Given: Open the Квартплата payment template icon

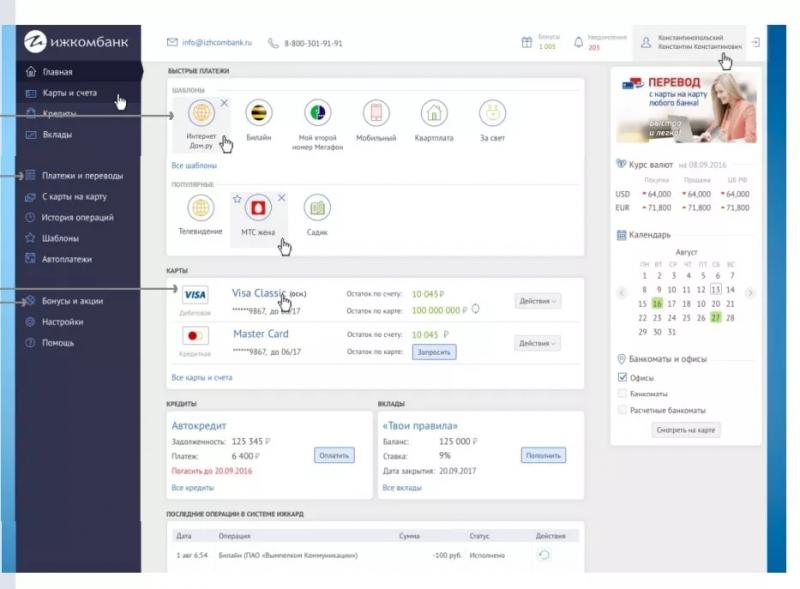Looking at the screenshot, I should (434, 112).
